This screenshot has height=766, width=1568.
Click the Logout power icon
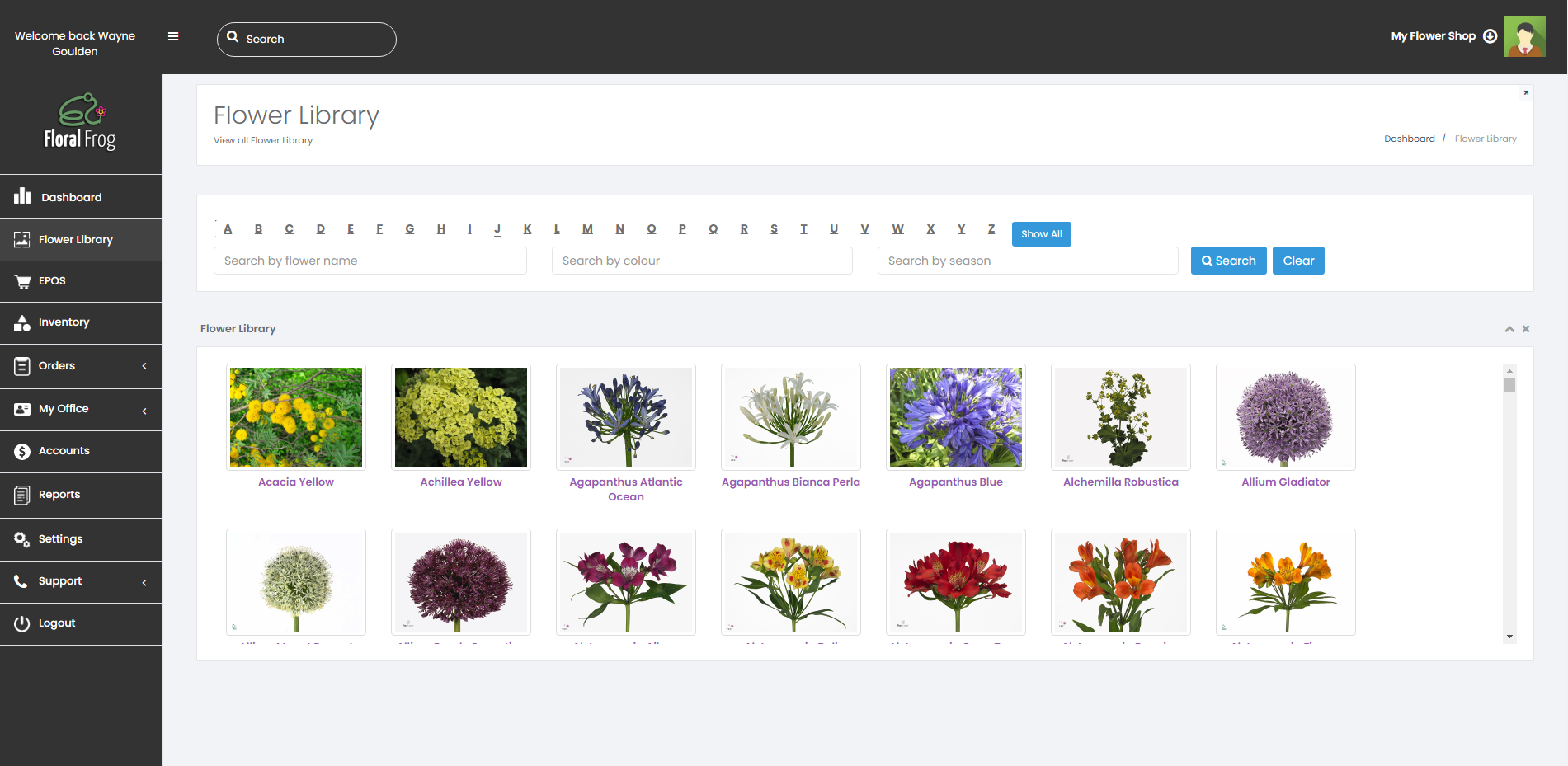coord(21,623)
